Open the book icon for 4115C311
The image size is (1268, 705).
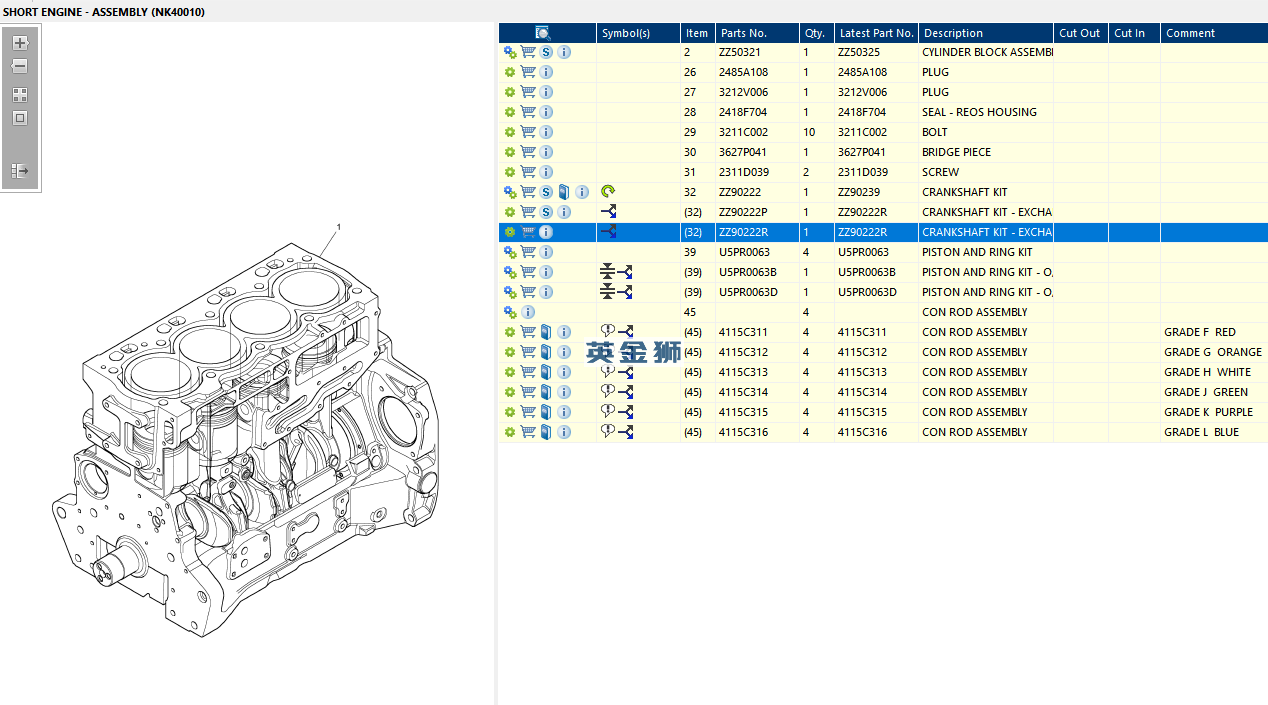click(546, 332)
